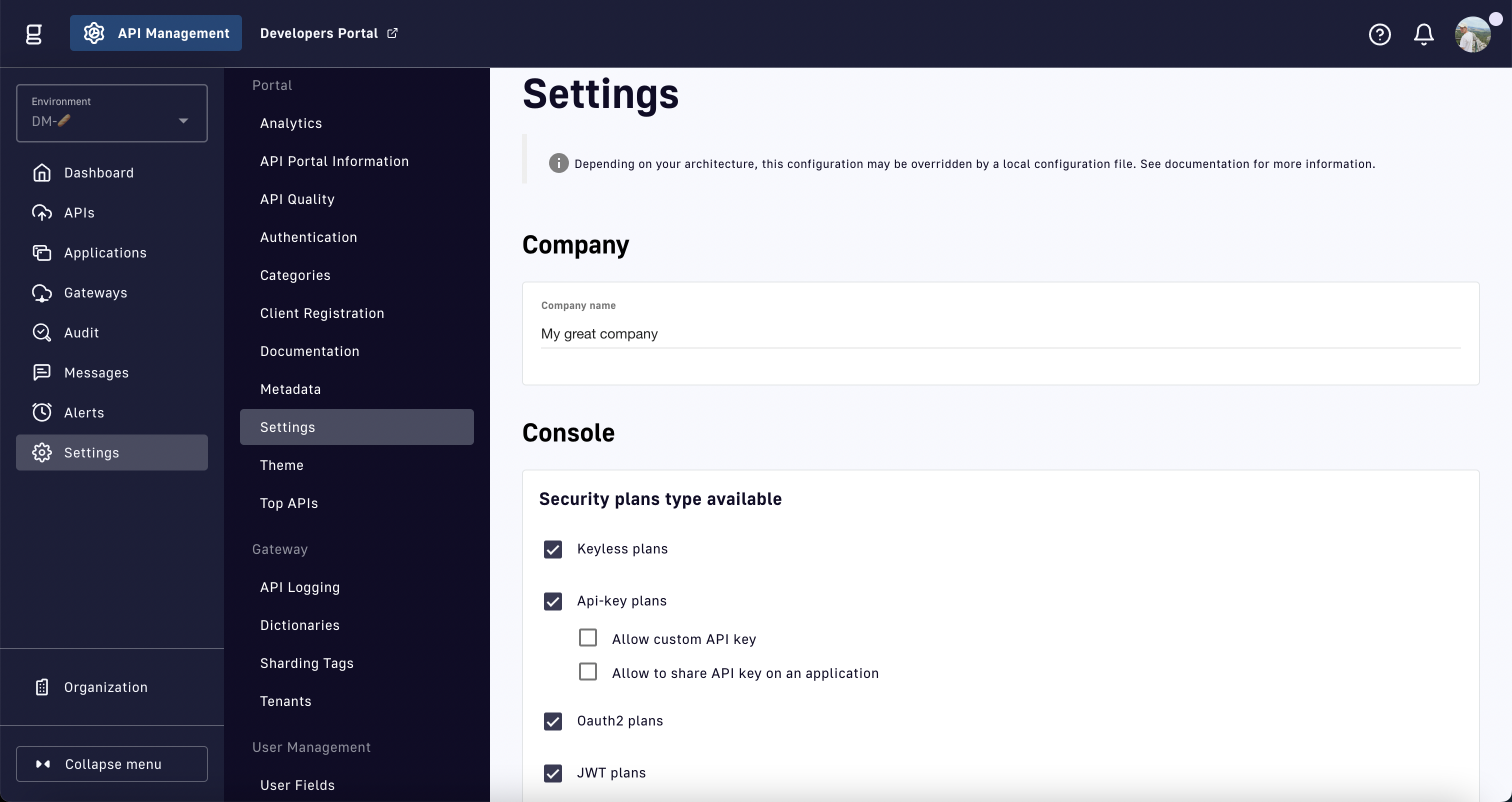Click the Dashboard home icon
This screenshot has height=802, width=1512.
point(41,172)
